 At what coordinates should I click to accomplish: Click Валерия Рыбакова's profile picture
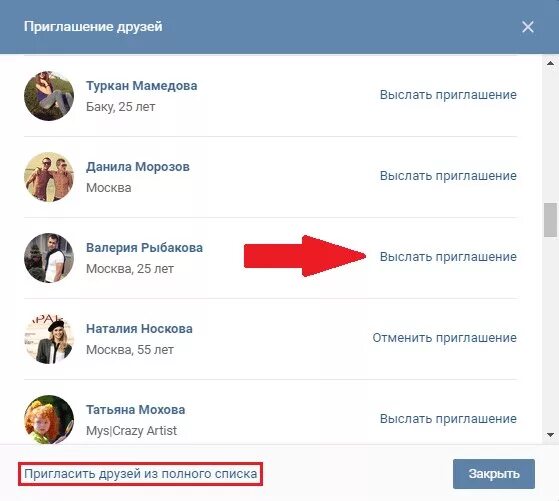pos(49,257)
